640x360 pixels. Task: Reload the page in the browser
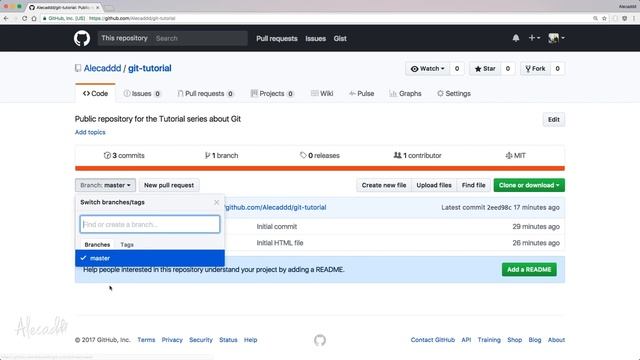pos(24,18)
